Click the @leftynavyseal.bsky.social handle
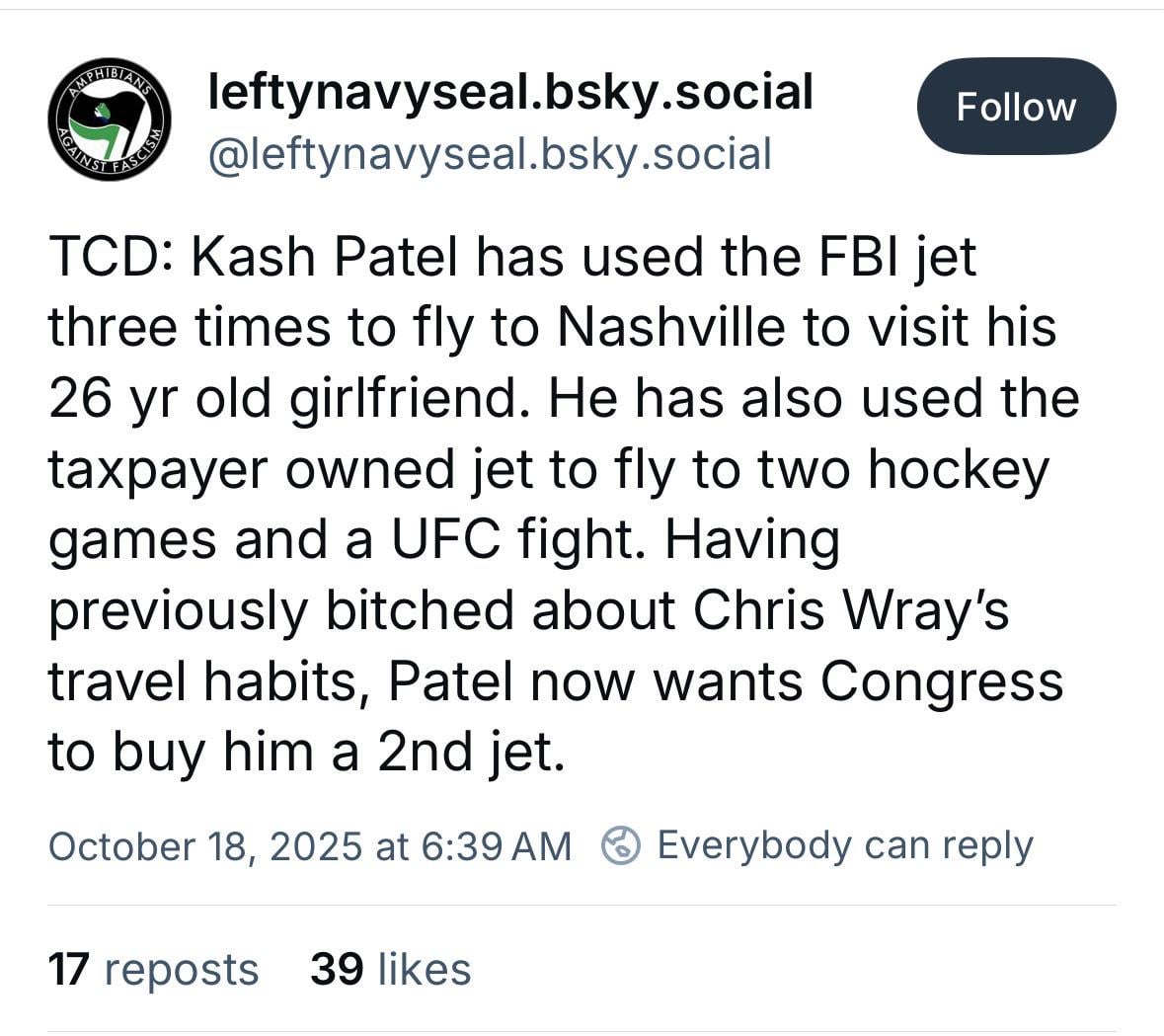Image resolution: width=1164 pixels, height=1036 pixels. tap(488, 153)
